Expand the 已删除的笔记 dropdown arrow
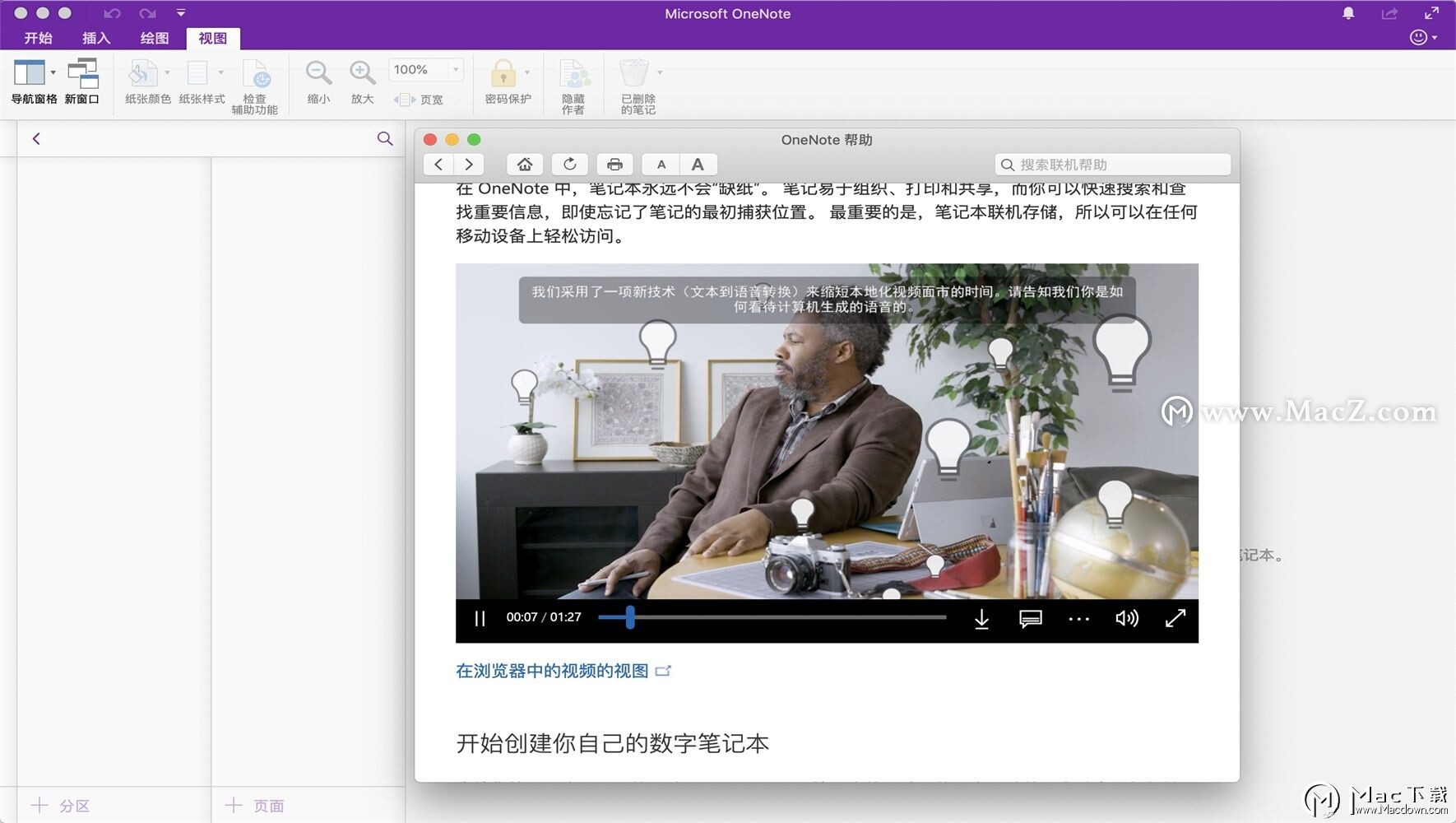This screenshot has width=1456, height=823. pos(660,72)
